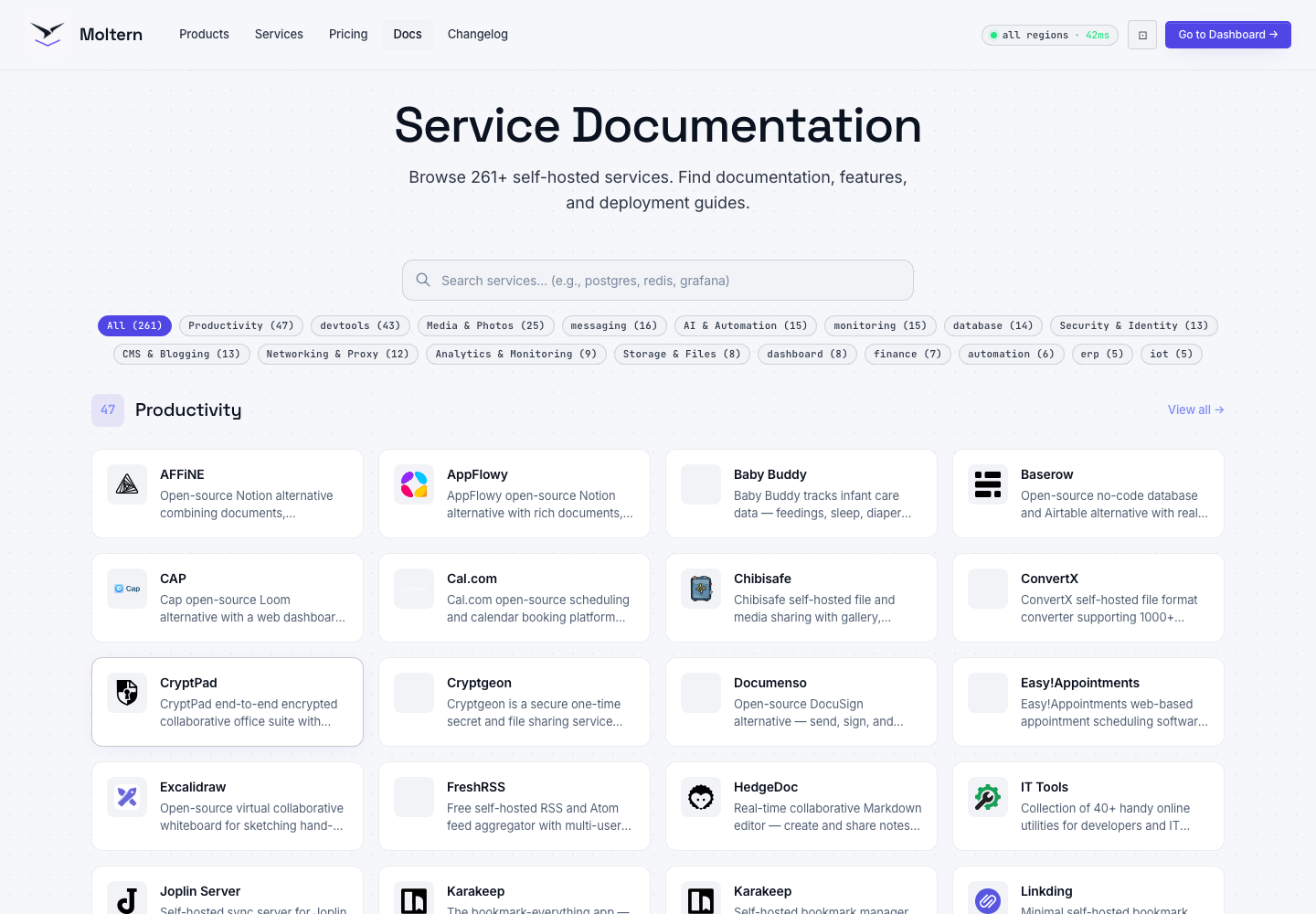Click the all regions status pill
Image resolution: width=1316 pixels, height=914 pixels.
pyautogui.click(x=1050, y=35)
